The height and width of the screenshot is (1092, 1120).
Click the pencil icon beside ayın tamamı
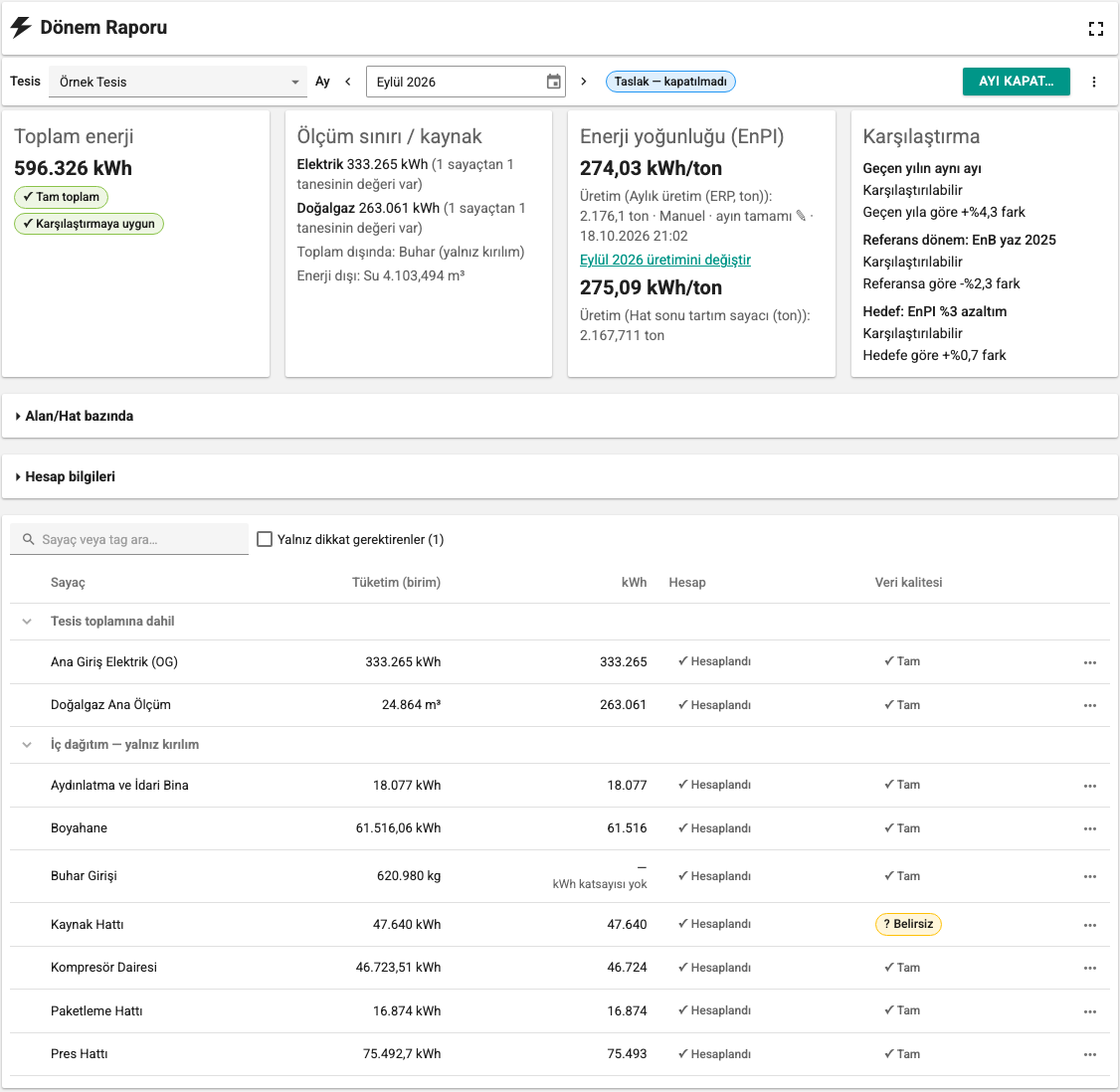pyautogui.click(x=801, y=216)
